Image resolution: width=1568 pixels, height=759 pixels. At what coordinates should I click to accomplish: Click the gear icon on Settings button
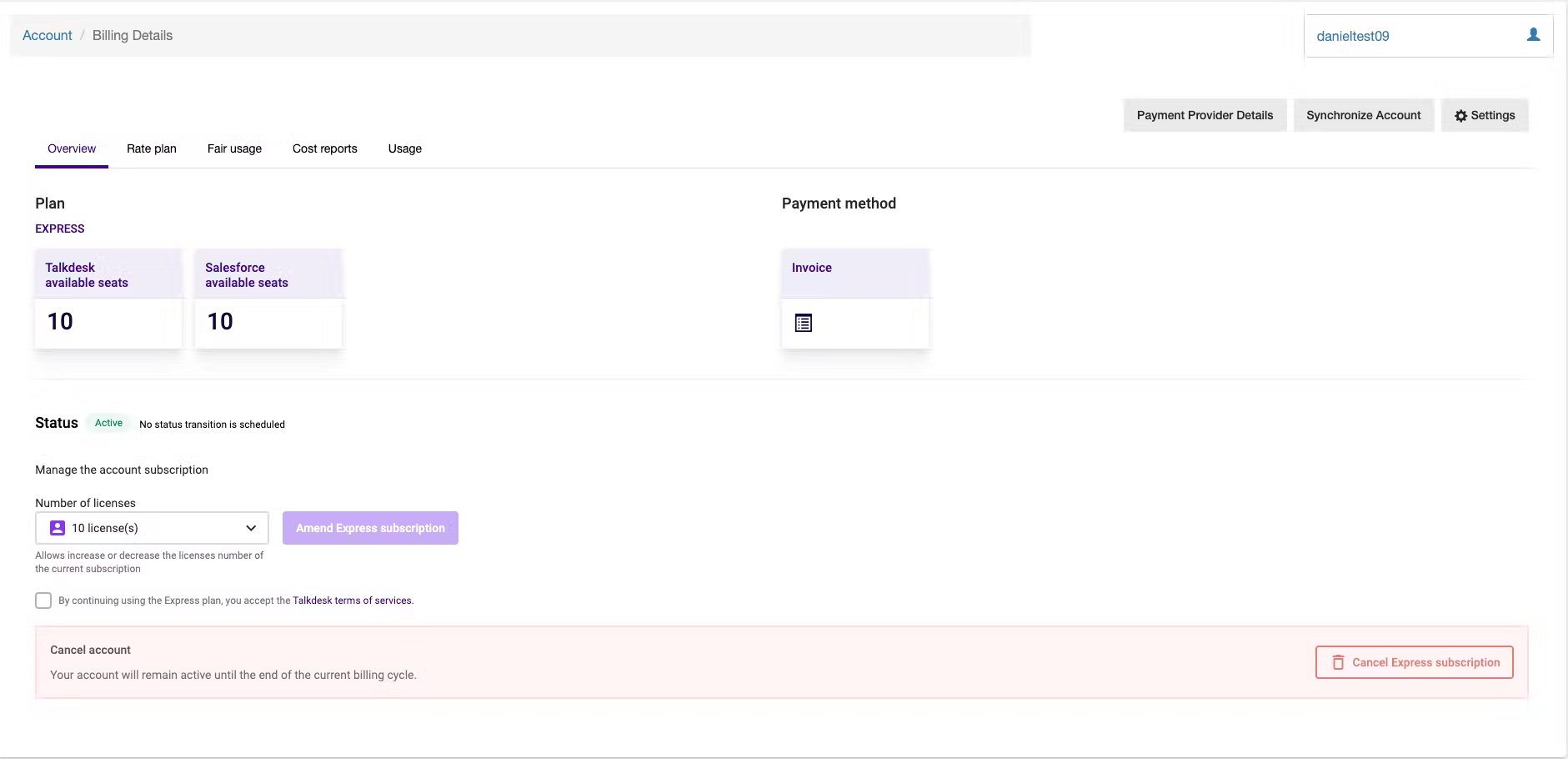1460,116
